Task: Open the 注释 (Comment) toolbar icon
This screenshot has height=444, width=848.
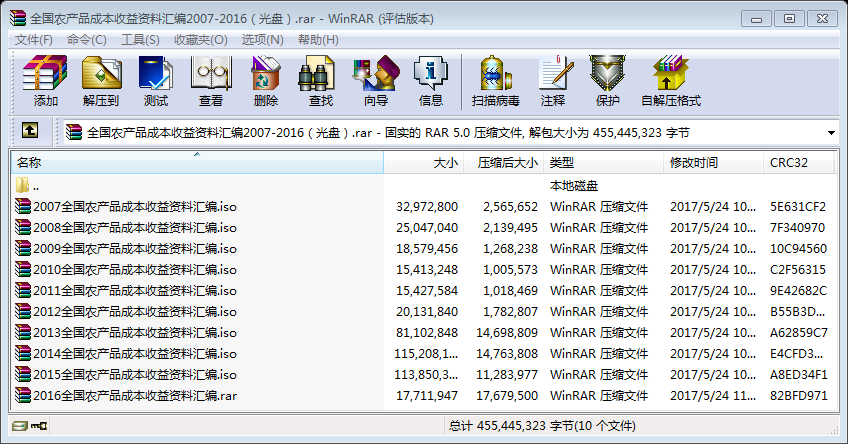Action: (555, 73)
